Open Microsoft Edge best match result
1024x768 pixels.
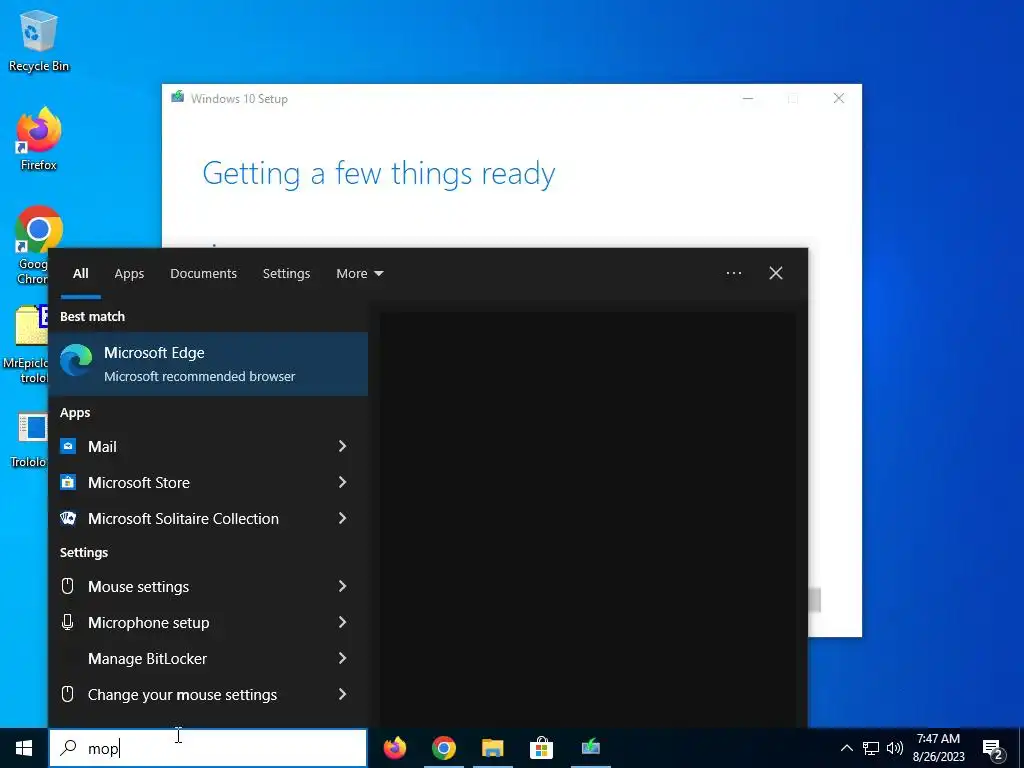208,364
